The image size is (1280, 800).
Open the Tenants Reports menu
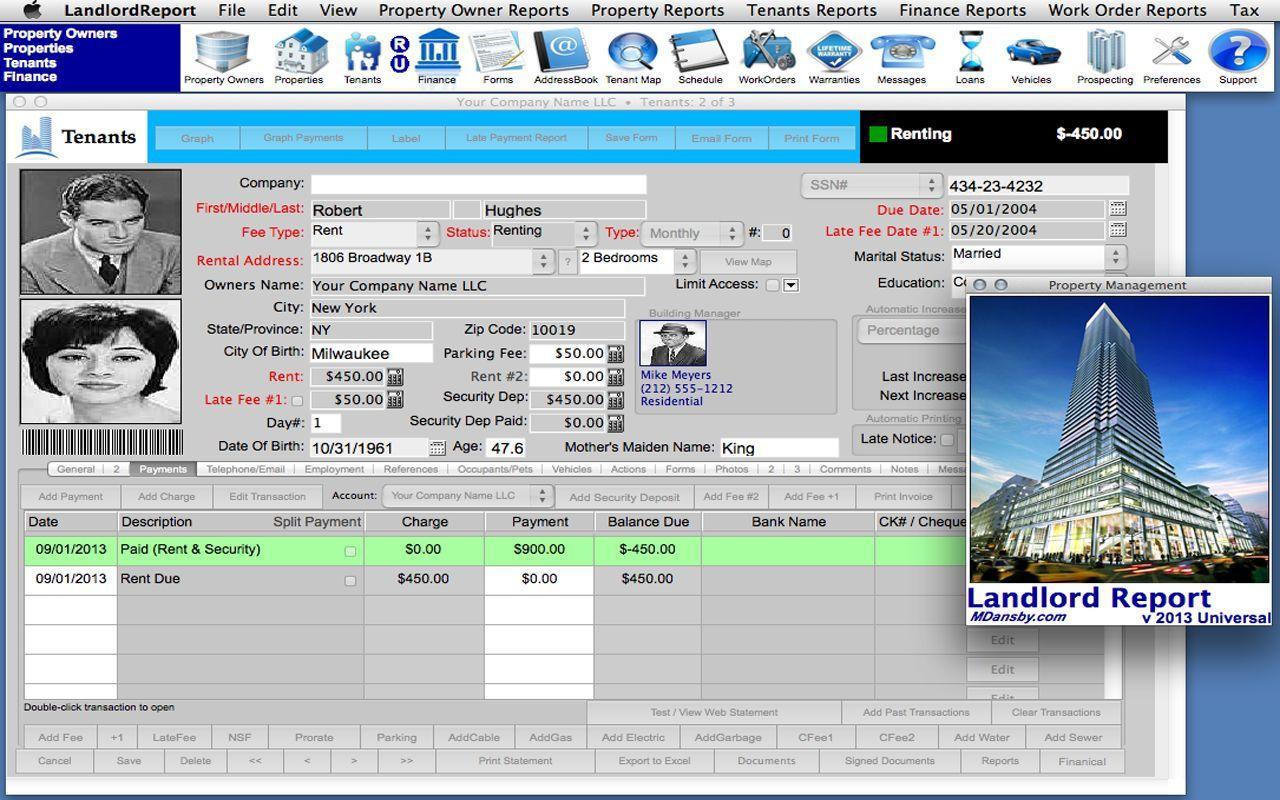click(x=811, y=10)
